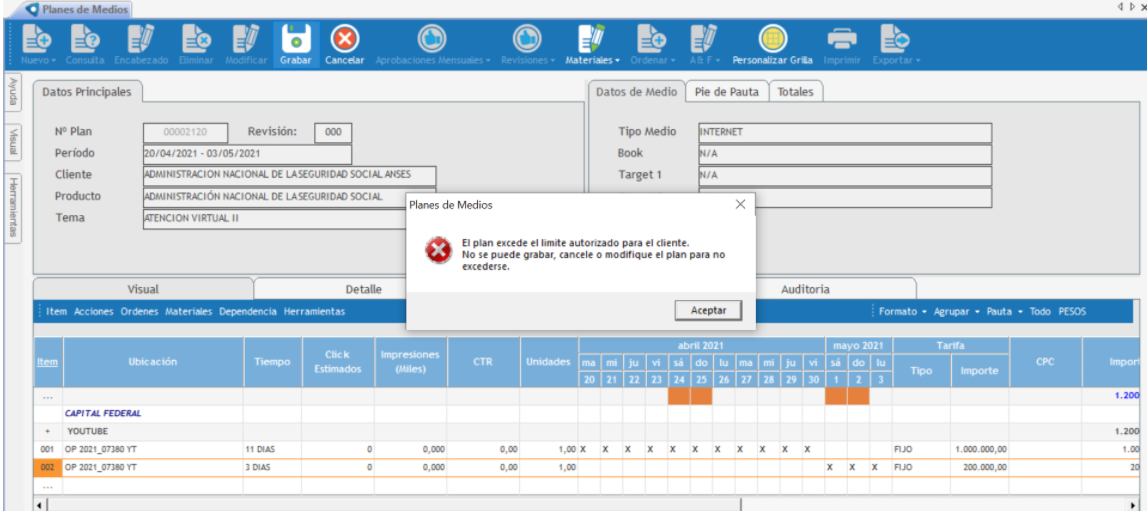
Task: Open the Materiales toolbar icon
Action: click(x=592, y=39)
